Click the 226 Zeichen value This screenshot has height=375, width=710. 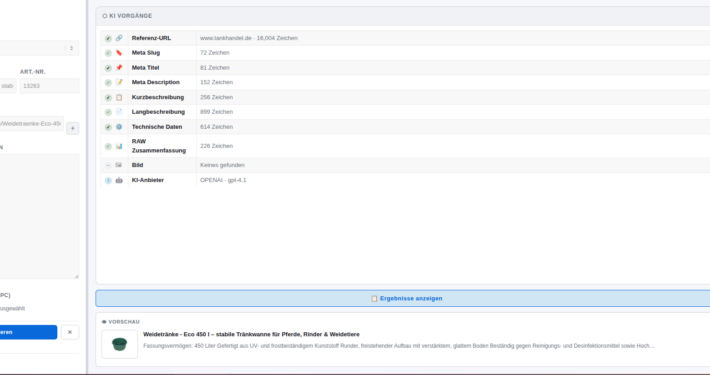(216, 146)
